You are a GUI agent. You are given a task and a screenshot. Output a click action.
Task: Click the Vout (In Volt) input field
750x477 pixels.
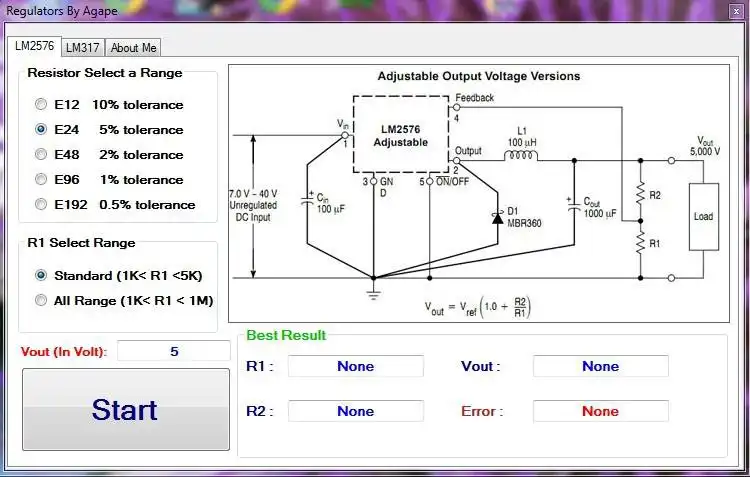pos(174,351)
